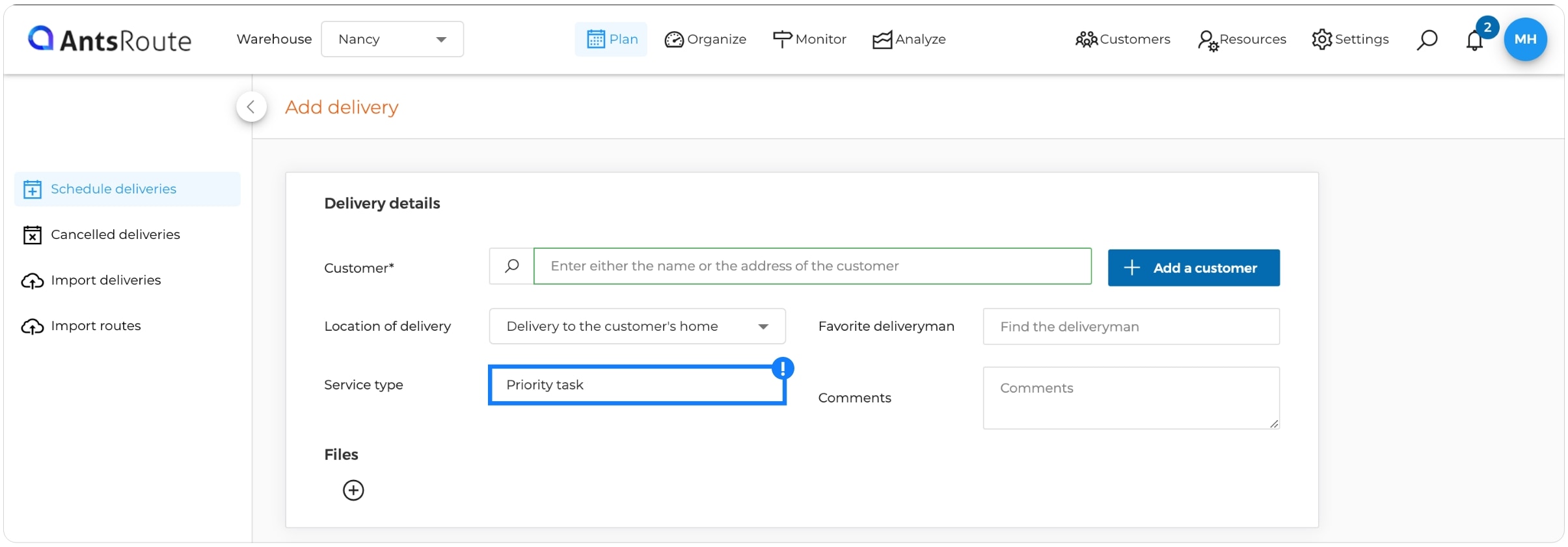Open the MH user profile avatar
This screenshot has height=547, width=1568.
(1525, 39)
